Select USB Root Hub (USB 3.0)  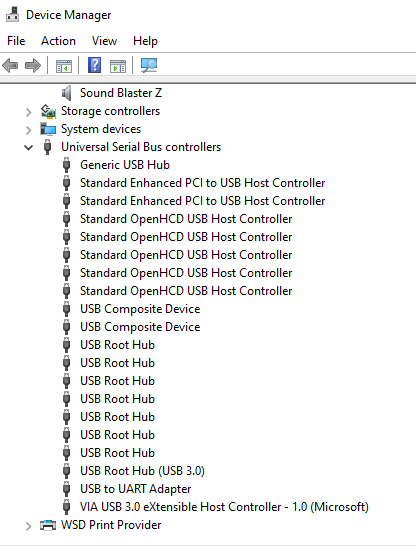142,471
